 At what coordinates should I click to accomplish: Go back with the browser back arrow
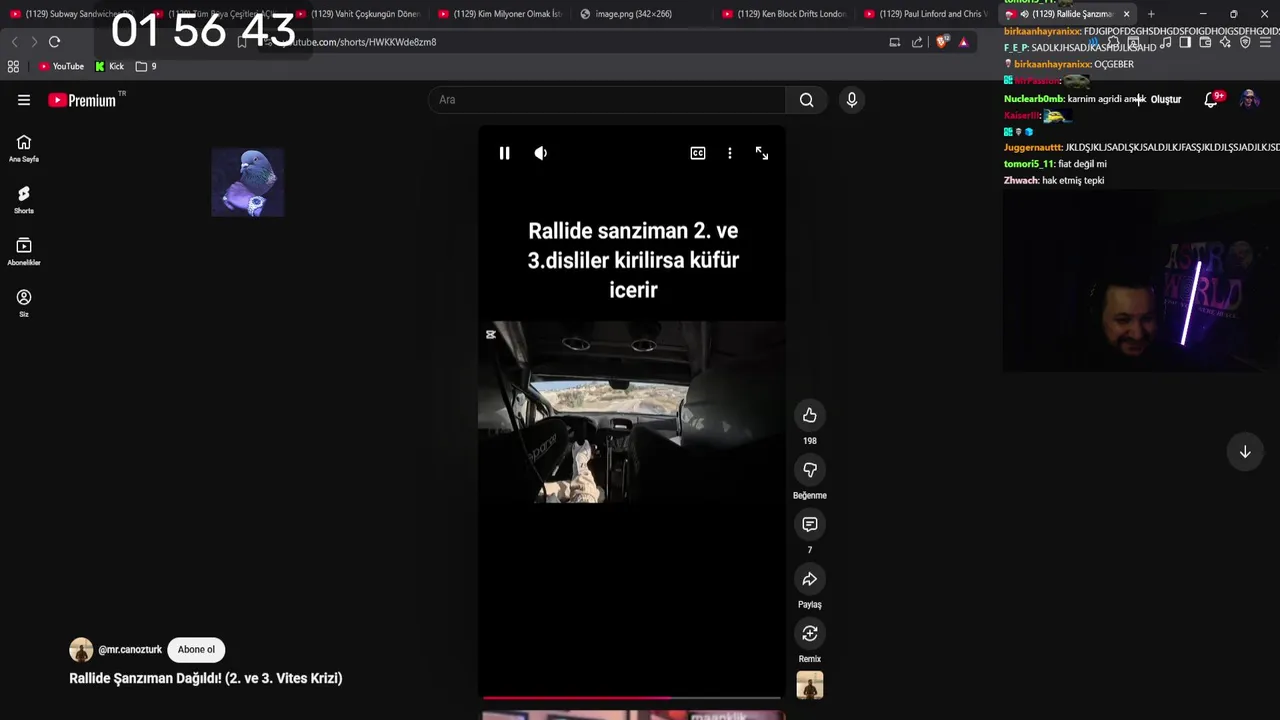[x=14, y=42]
